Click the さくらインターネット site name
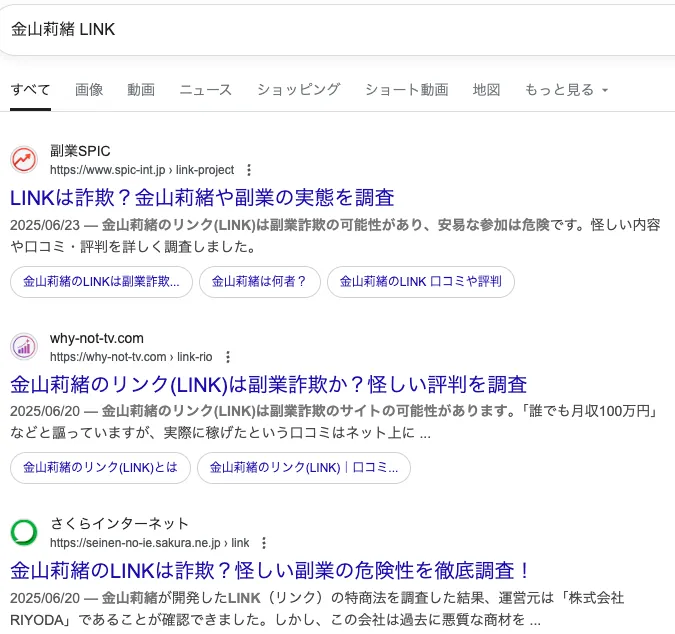This screenshot has width=675, height=634. click(119, 524)
